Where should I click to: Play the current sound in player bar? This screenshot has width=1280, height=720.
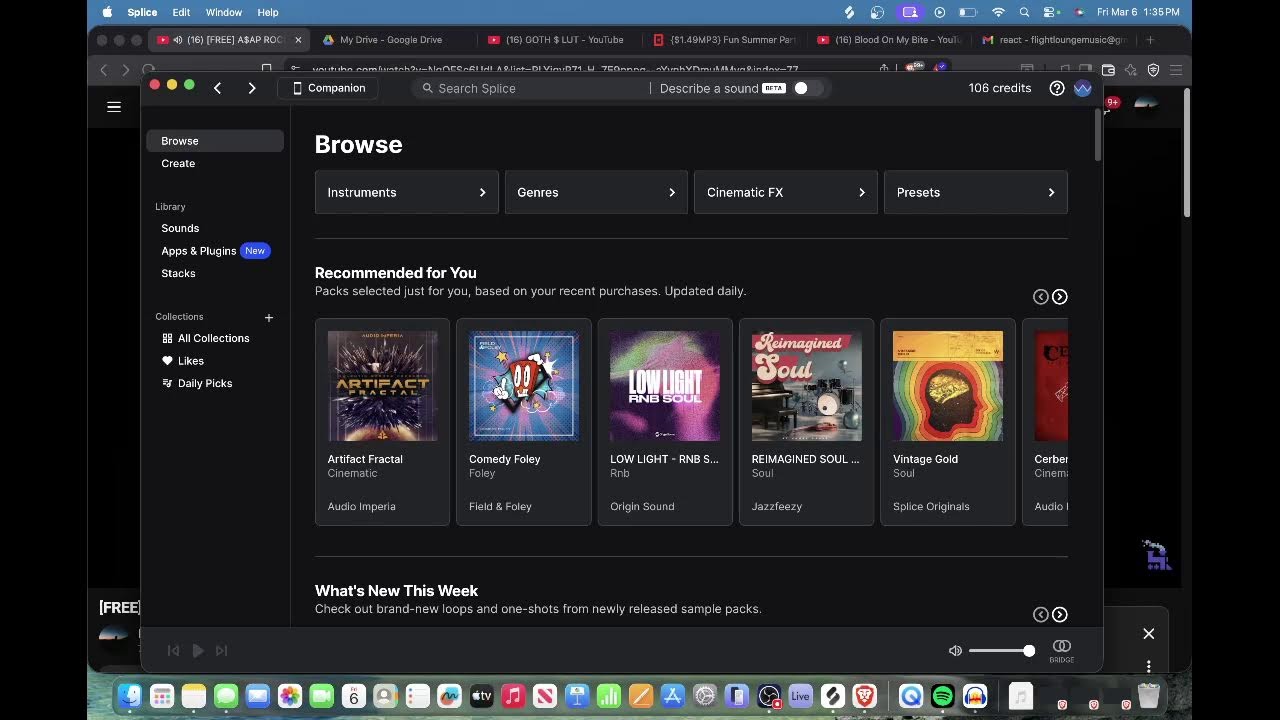[x=198, y=651]
